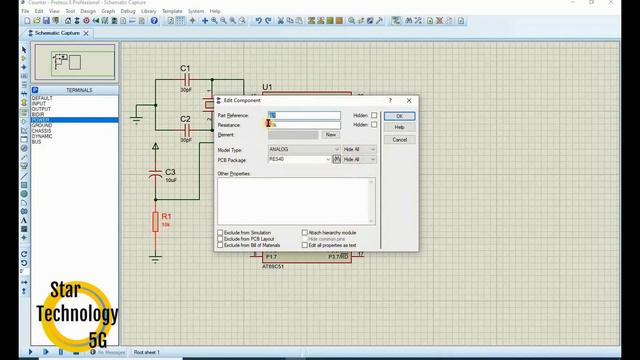Open the Template menu

pos(172,11)
